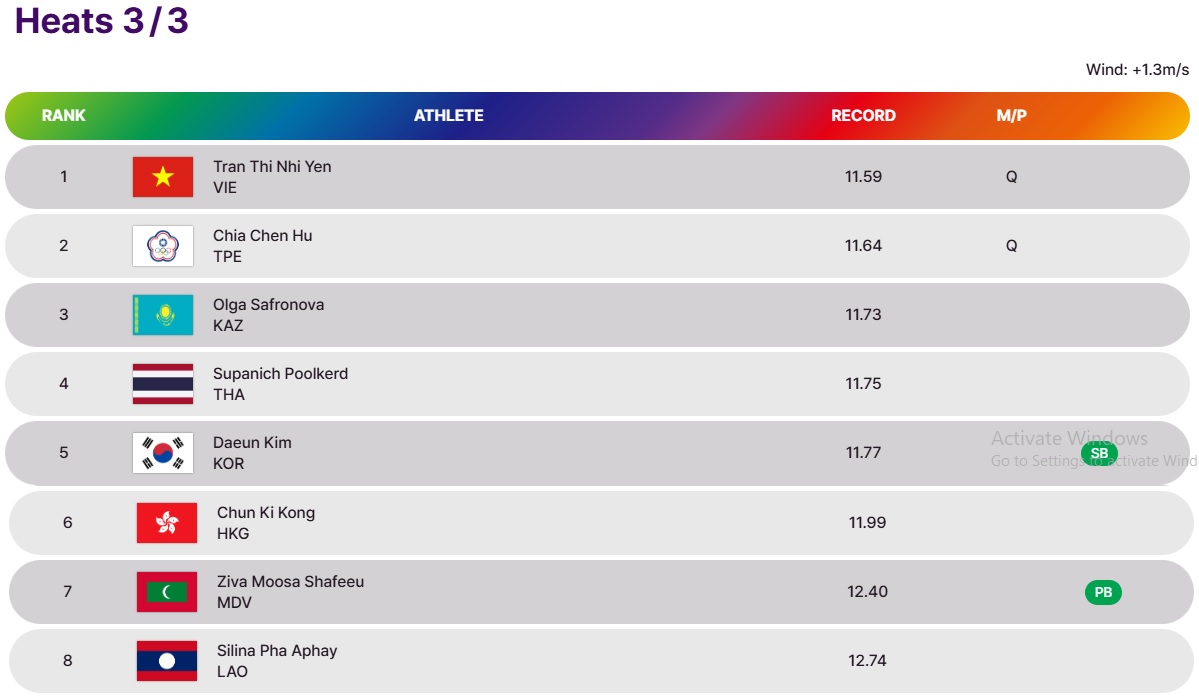
Task: Click the Heats 3/3 heading
Action: click(102, 21)
